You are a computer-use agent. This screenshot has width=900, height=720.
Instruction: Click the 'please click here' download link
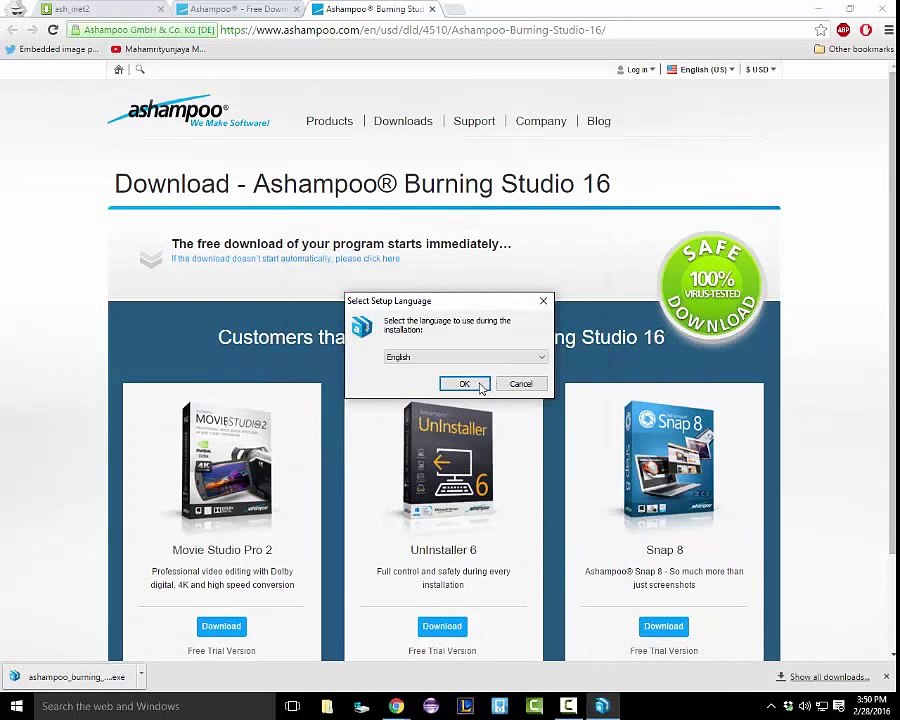coord(367,259)
